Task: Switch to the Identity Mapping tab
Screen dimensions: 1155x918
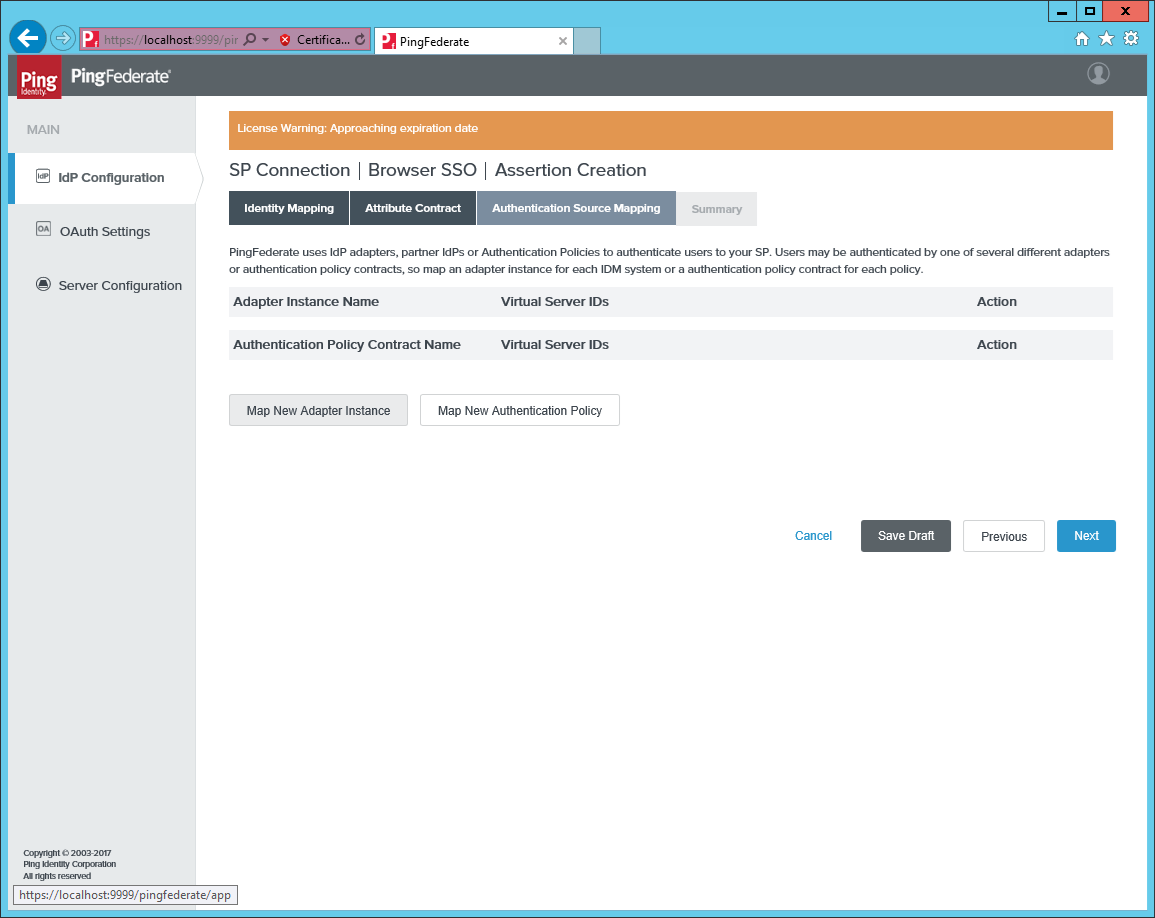Action: click(x=289, y=209)
